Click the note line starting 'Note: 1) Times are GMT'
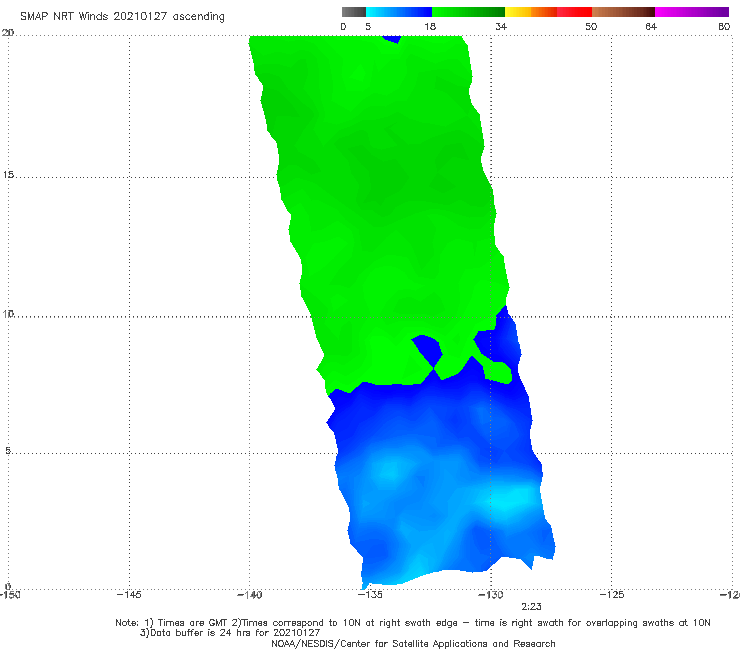The width and height of the screenshot is (740, 650). click(412, 623)
